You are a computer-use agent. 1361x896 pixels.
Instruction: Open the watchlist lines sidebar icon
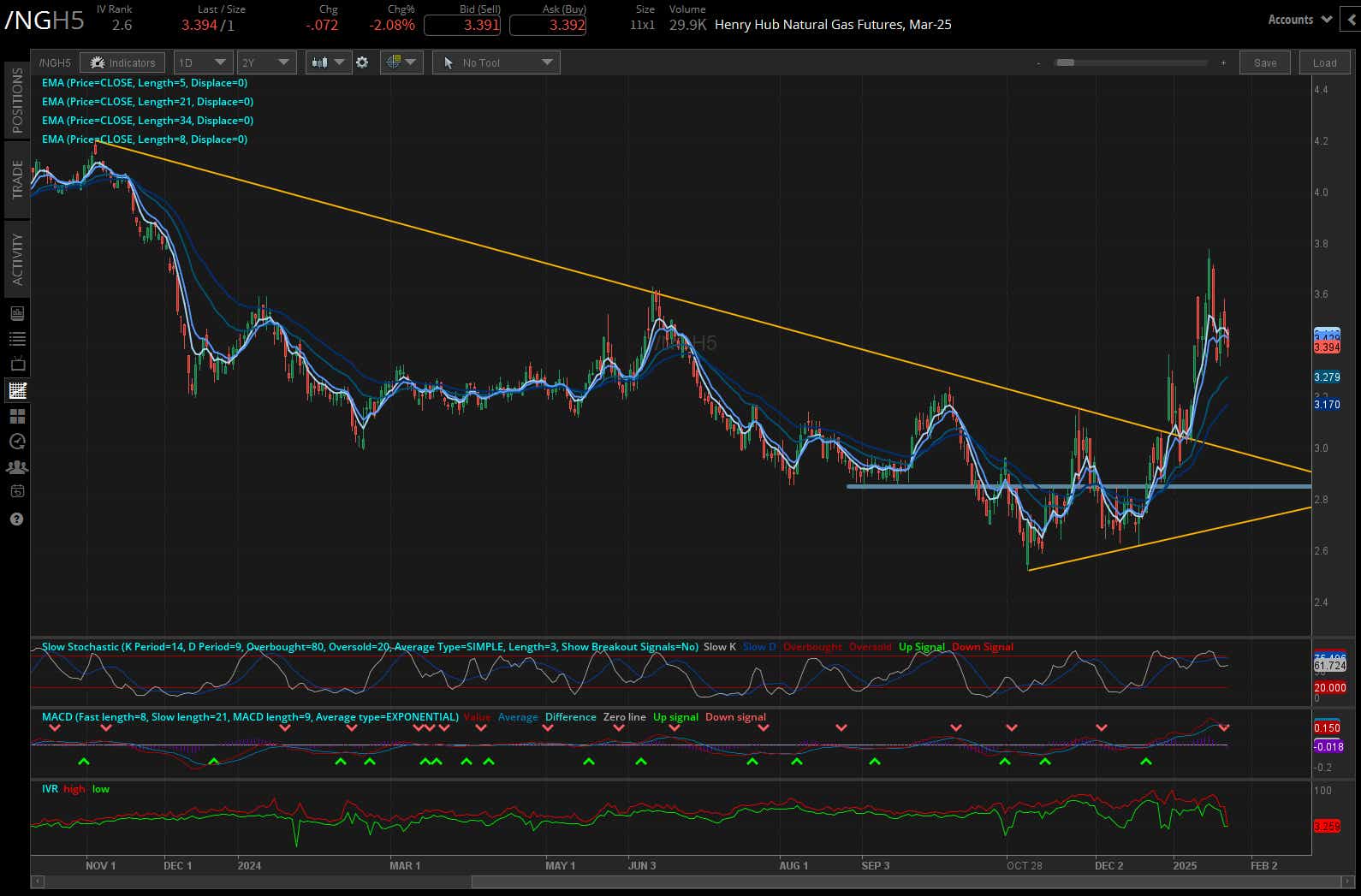click(17, 339)
